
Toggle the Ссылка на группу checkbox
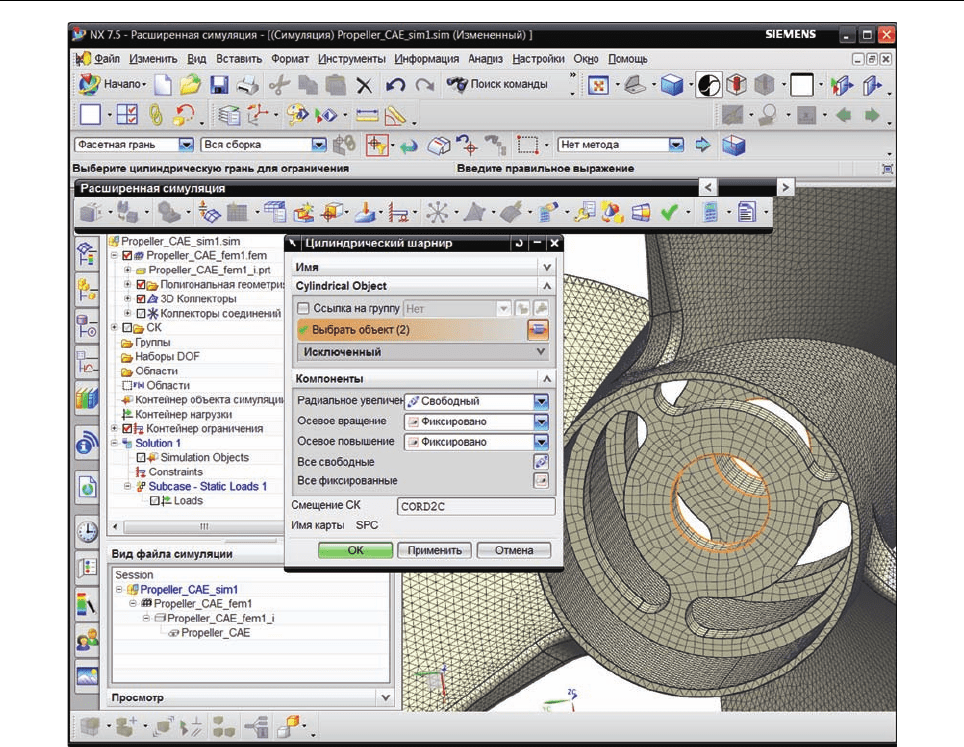pos(303,308)
